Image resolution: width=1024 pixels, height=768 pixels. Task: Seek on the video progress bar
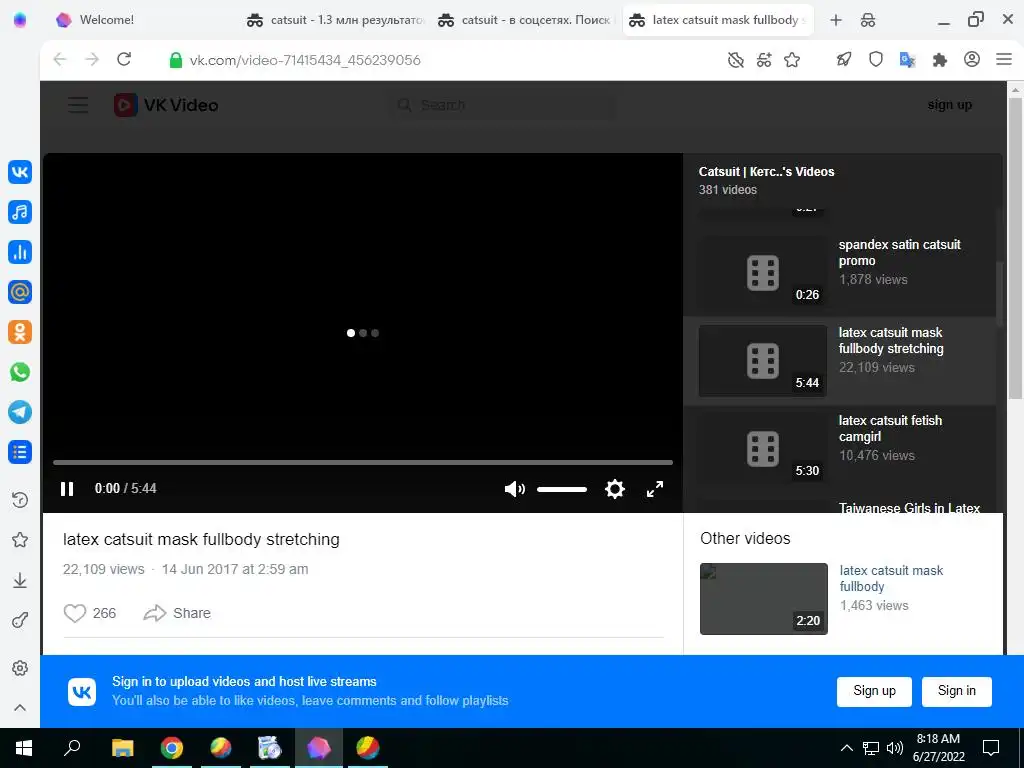(x=362, y=462)
